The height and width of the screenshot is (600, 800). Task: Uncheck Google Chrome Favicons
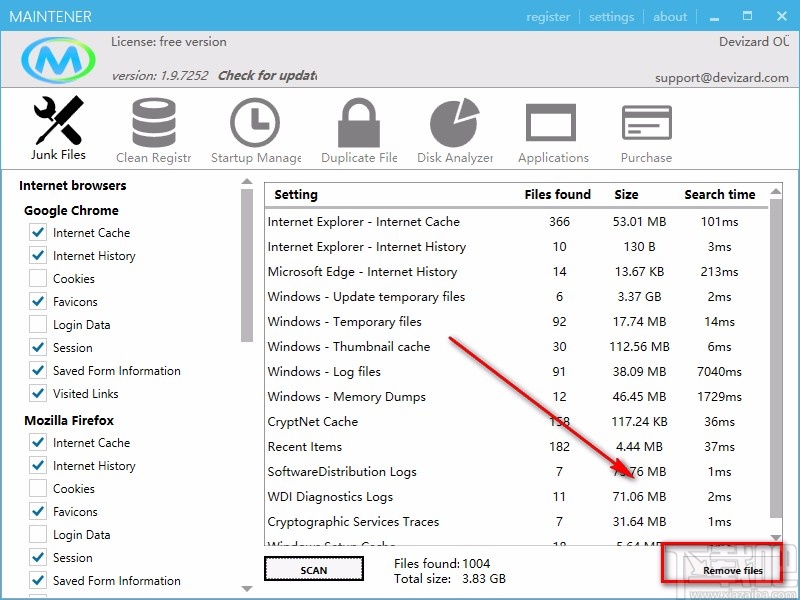[38, 302]
